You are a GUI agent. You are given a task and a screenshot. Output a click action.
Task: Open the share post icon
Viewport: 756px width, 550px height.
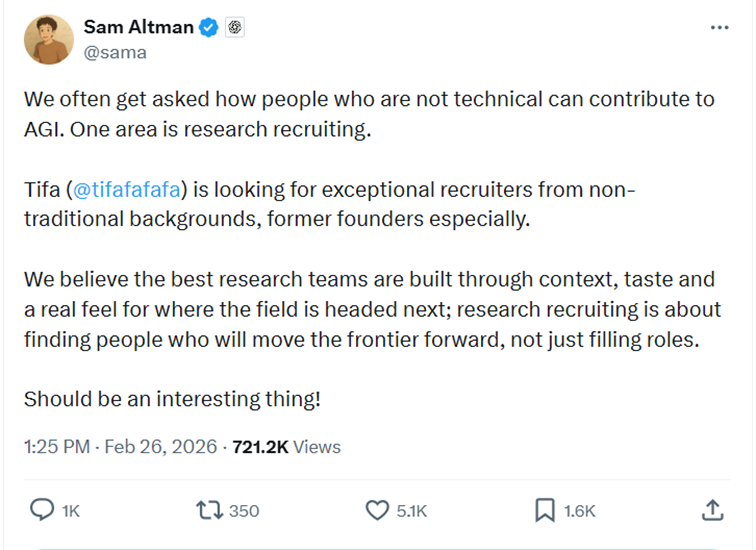tap(712, 510)
